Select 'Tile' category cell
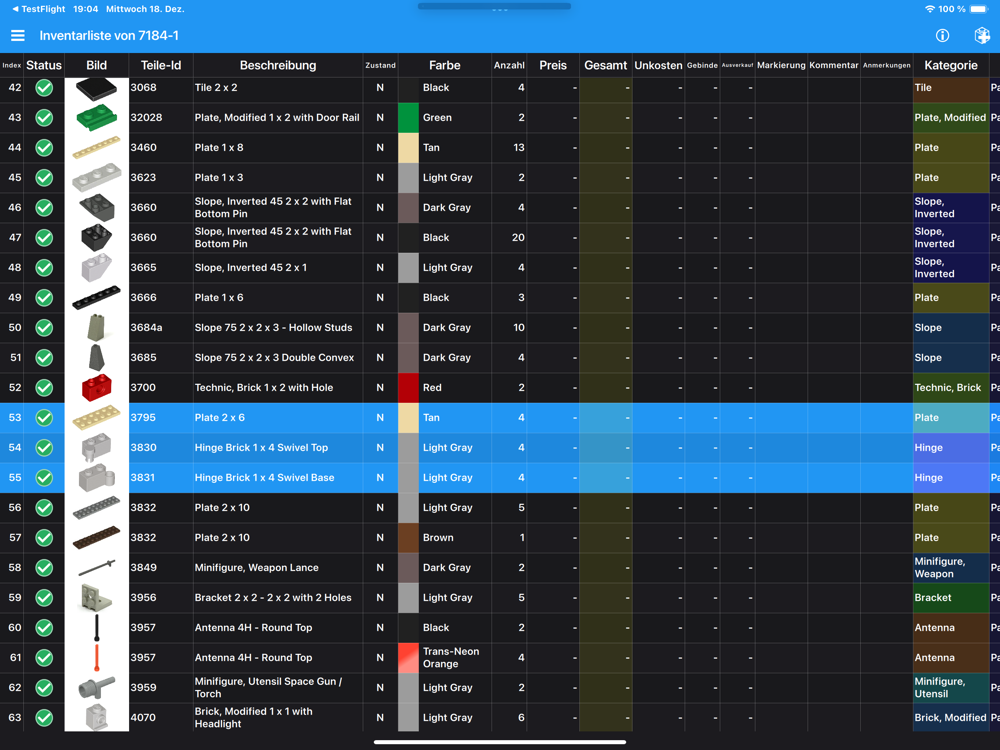1000x750 pixels. [950, 88]
